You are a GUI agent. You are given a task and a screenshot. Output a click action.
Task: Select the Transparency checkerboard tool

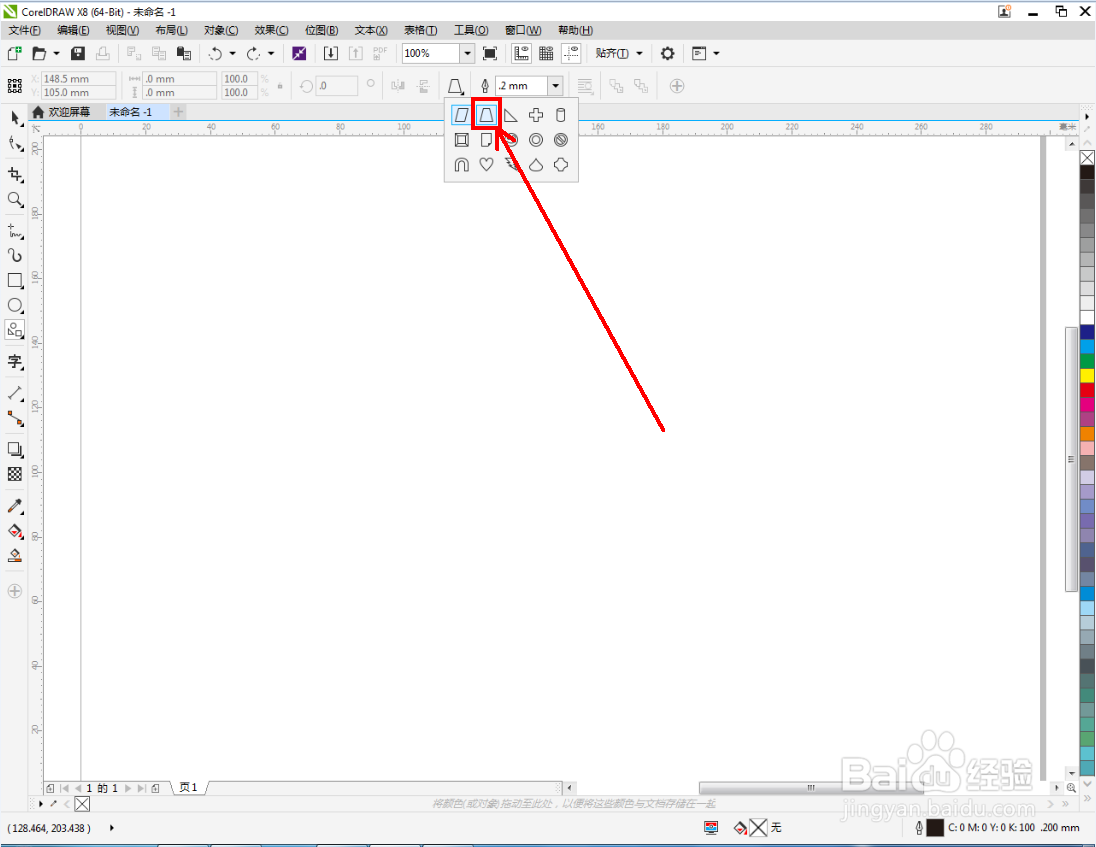tap(15, 475)
